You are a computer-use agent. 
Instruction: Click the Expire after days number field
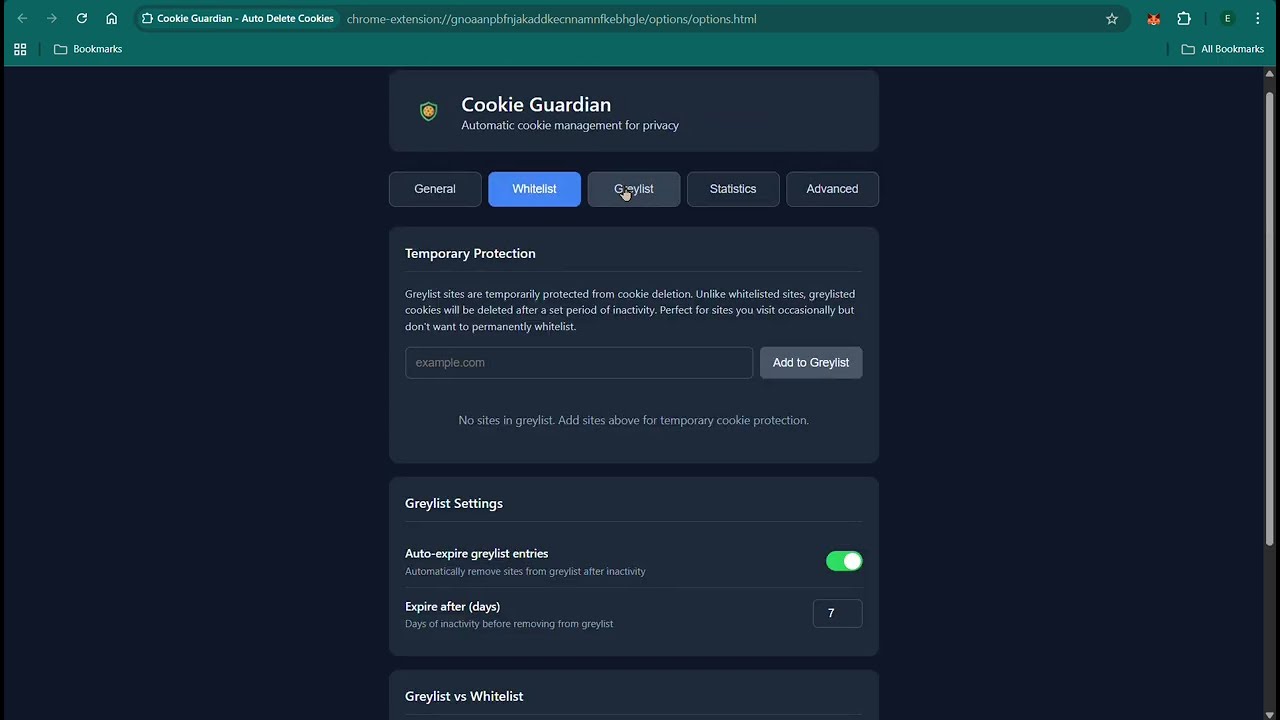coord(837,613)
